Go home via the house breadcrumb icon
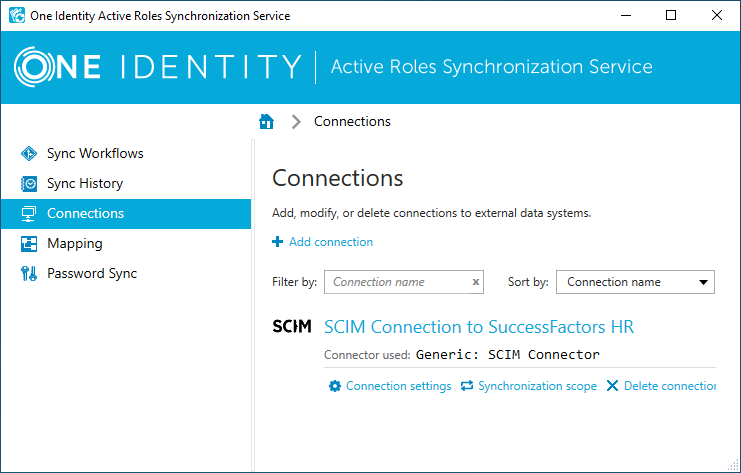 pyautogui.click(x=267, y=121)
